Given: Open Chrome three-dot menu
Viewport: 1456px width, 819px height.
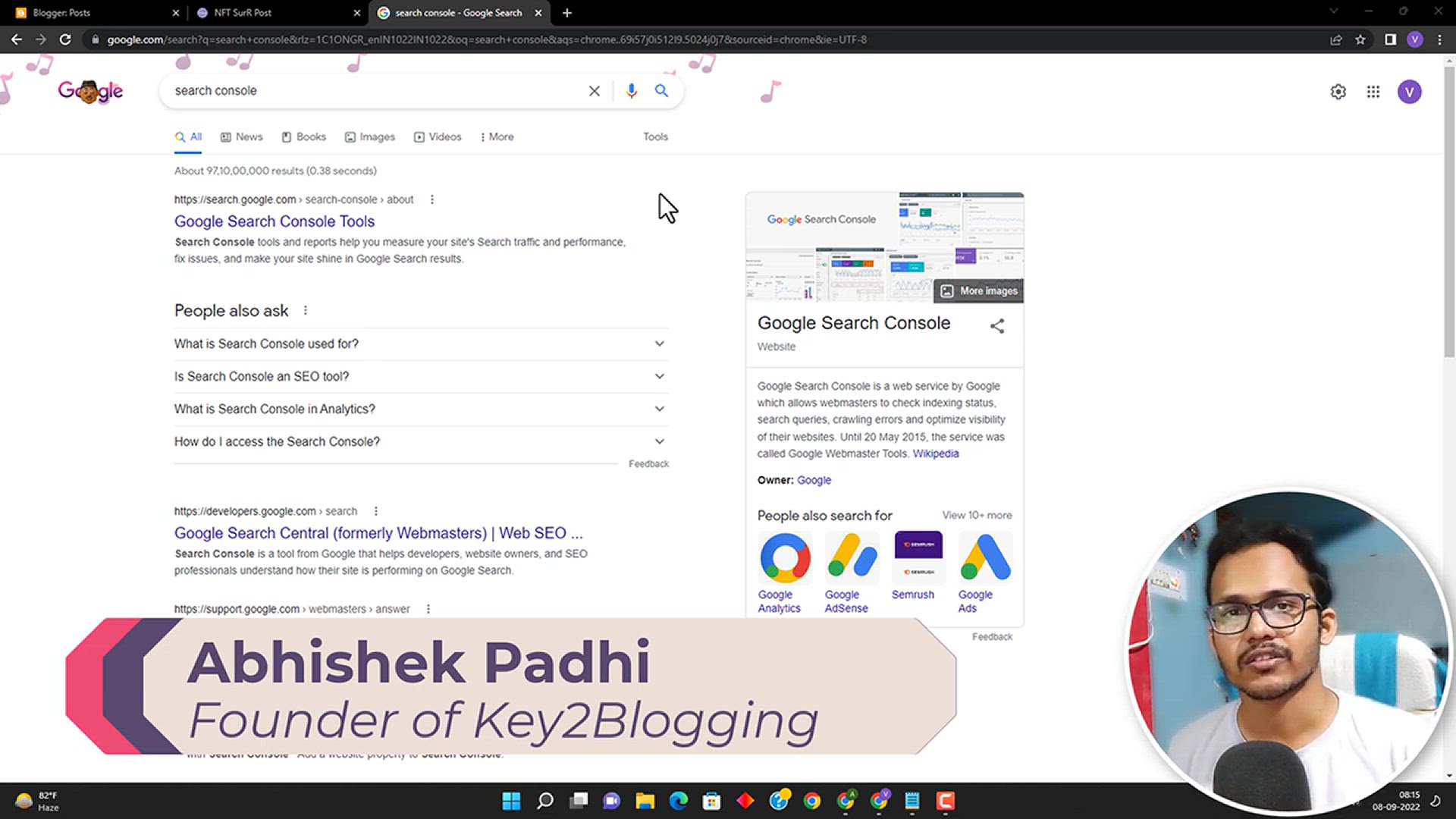Looking at the screenshot, I should click(x=1439, y=39).
